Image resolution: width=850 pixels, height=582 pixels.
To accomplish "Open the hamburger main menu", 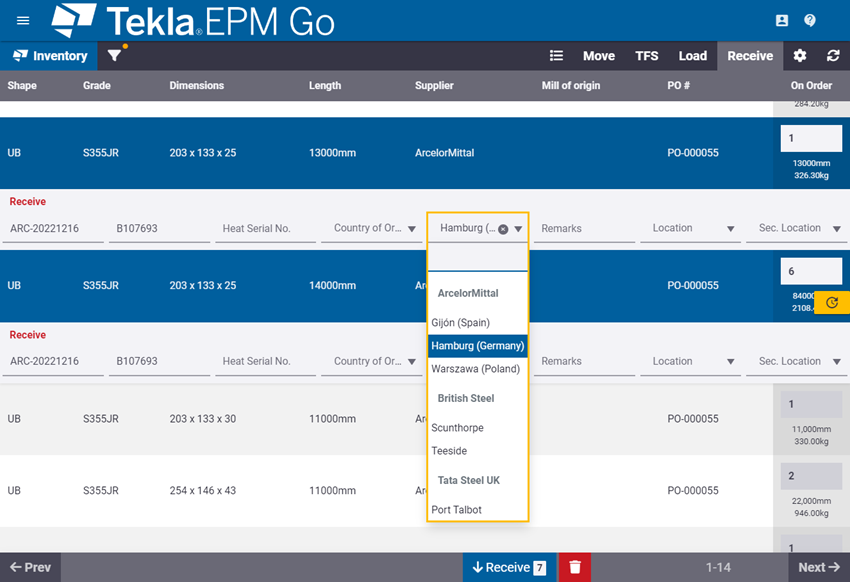I will coord(23,21).
